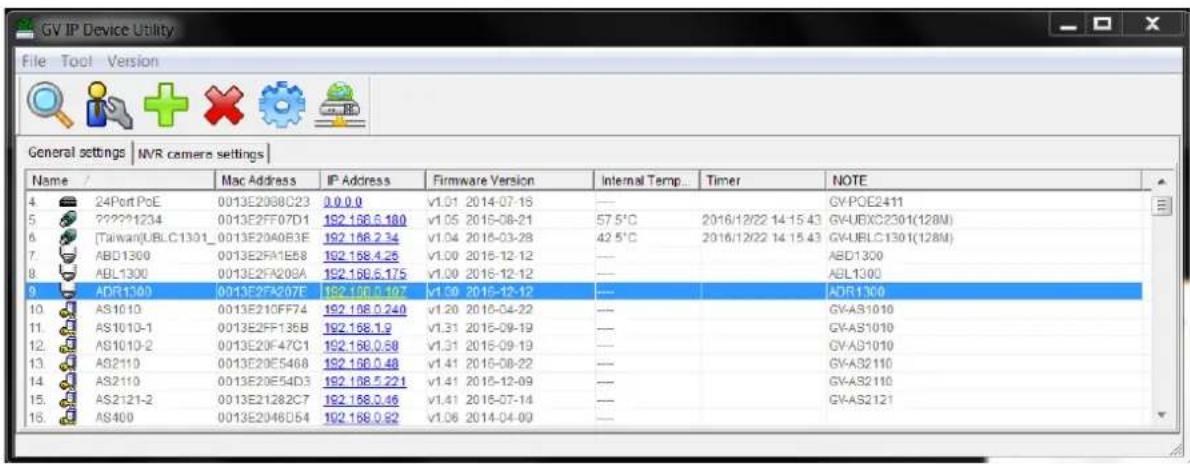Open IP link 192.168.5.221

[364, 382]
